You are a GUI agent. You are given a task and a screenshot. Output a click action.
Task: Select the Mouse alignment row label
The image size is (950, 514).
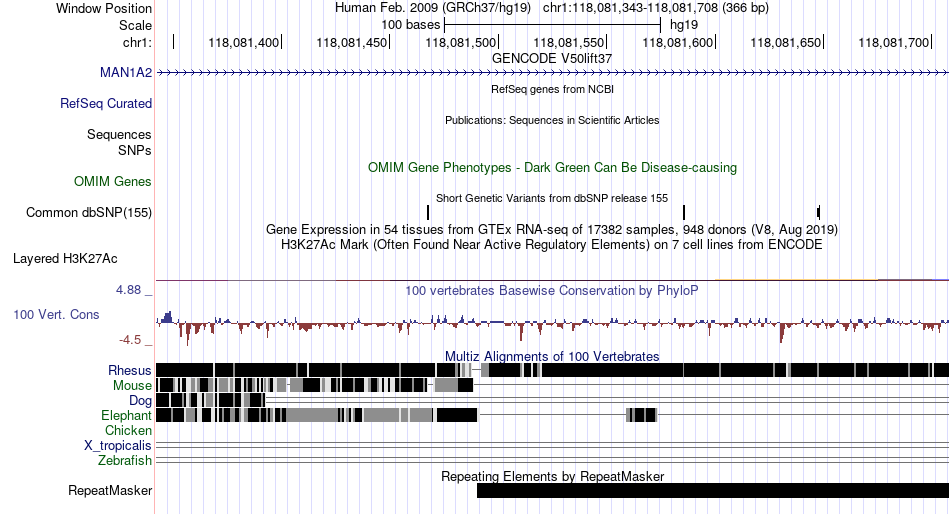[x=132, y=386]
